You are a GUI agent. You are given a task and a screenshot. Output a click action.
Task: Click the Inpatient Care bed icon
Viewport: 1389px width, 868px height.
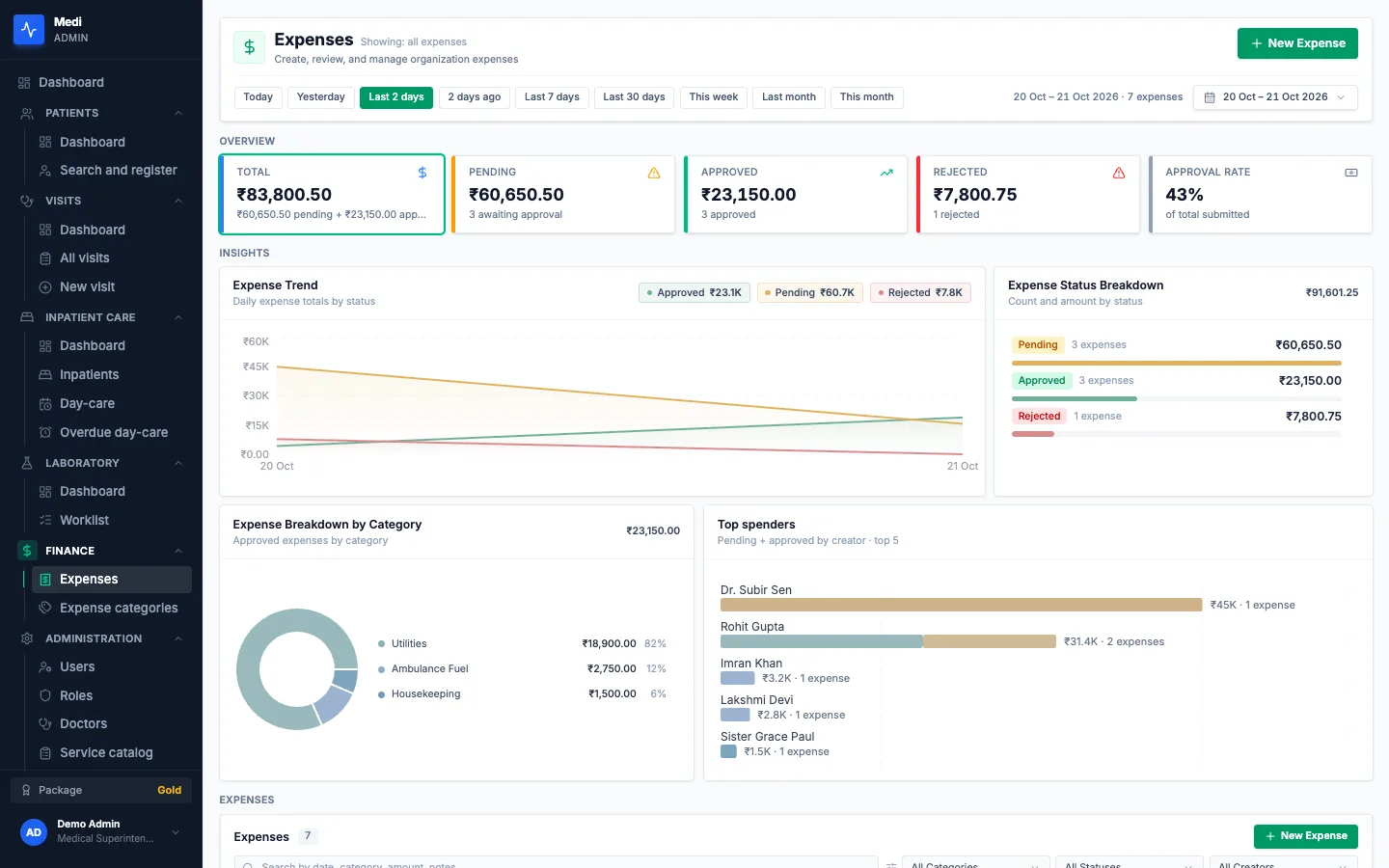(x=27, y=317)
